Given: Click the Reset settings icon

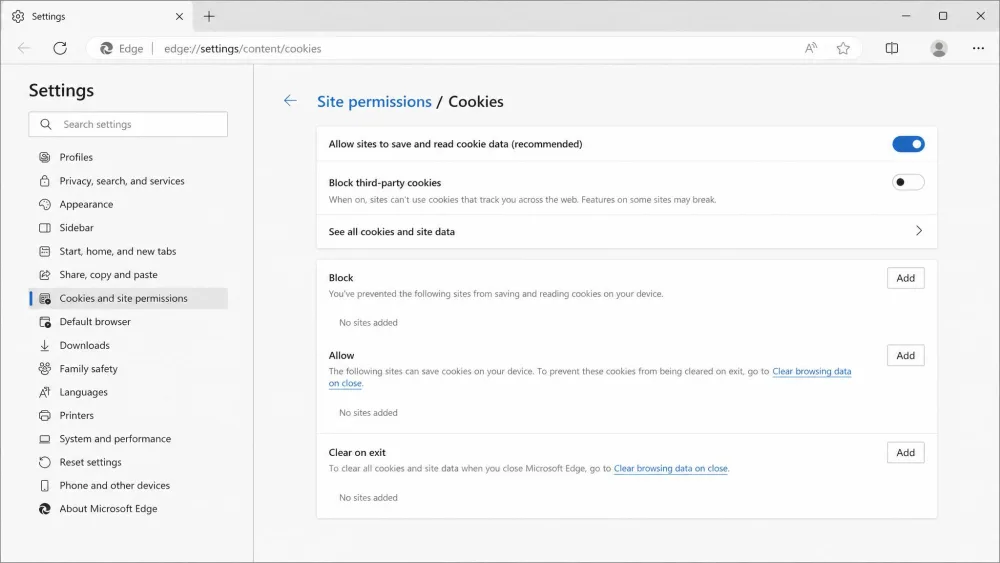Looking at the screenshot, I should pos(45,462).
